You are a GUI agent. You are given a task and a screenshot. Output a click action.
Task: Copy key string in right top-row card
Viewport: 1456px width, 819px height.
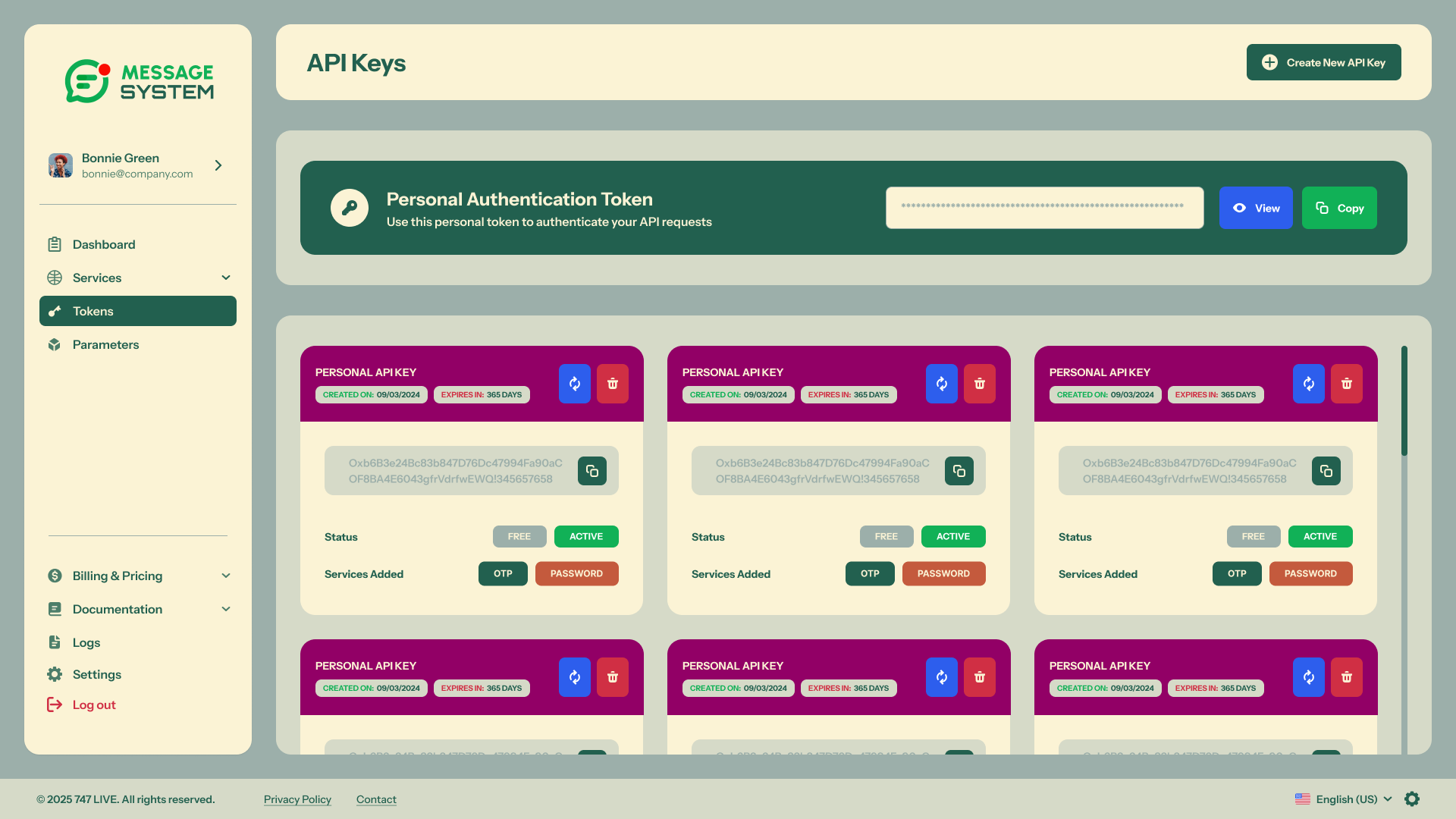1326,471
